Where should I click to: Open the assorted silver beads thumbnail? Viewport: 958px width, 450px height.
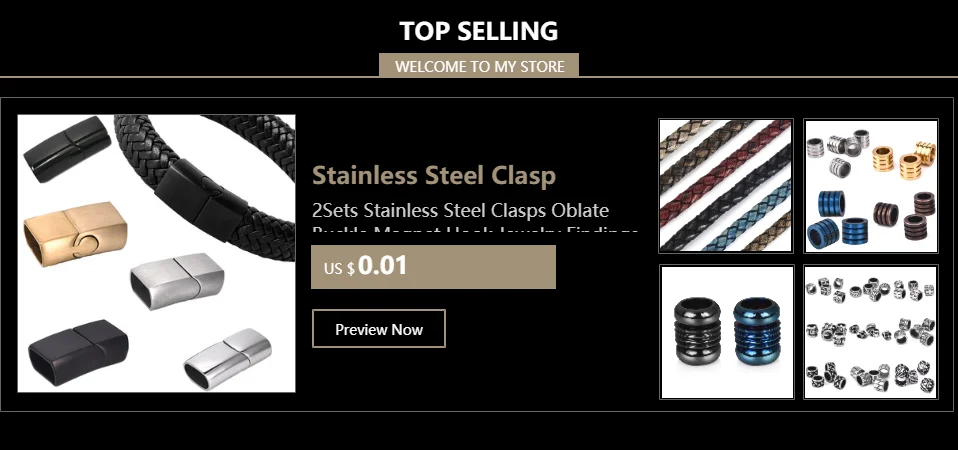870,332
